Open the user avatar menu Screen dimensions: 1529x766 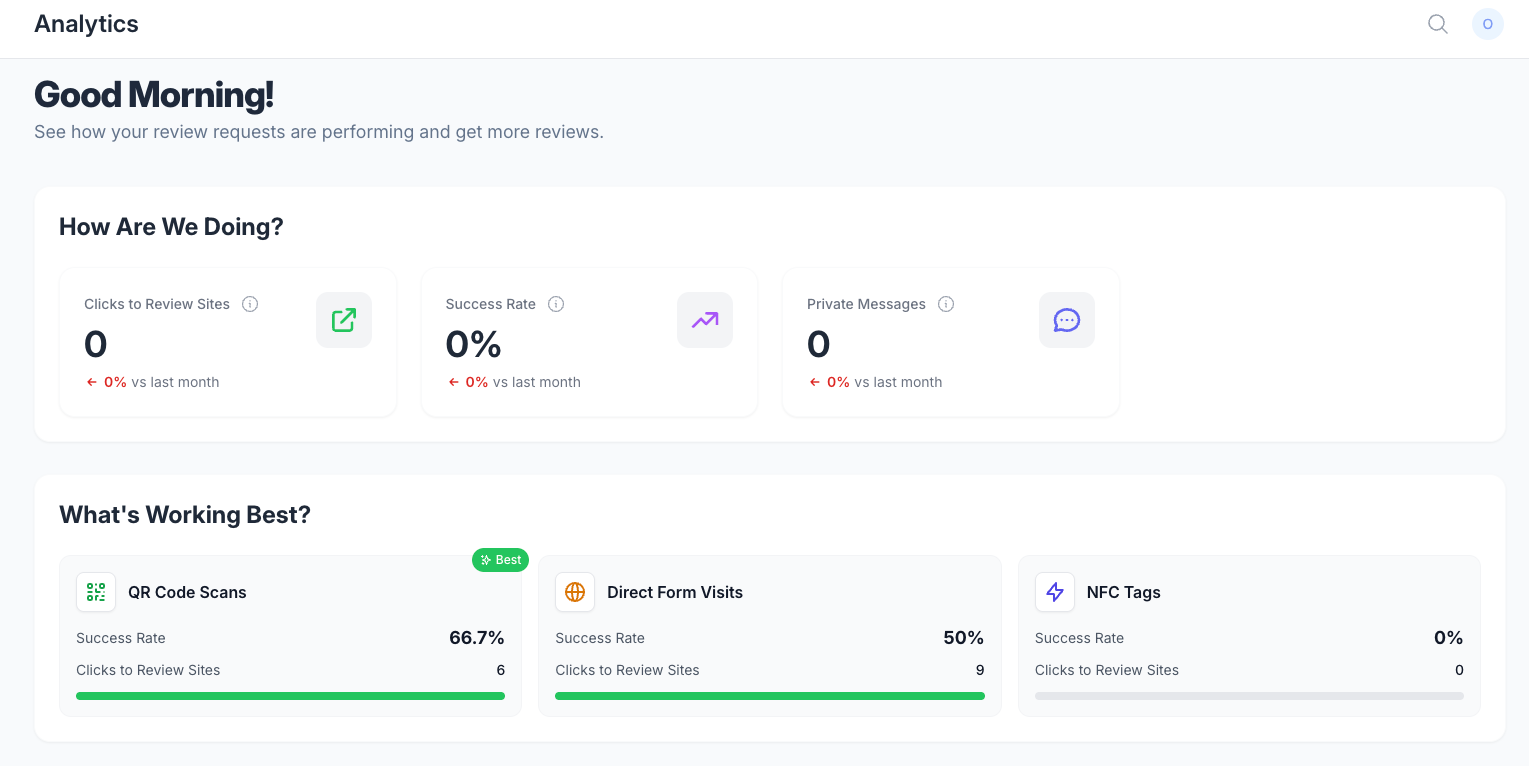tap(1488, 24)
